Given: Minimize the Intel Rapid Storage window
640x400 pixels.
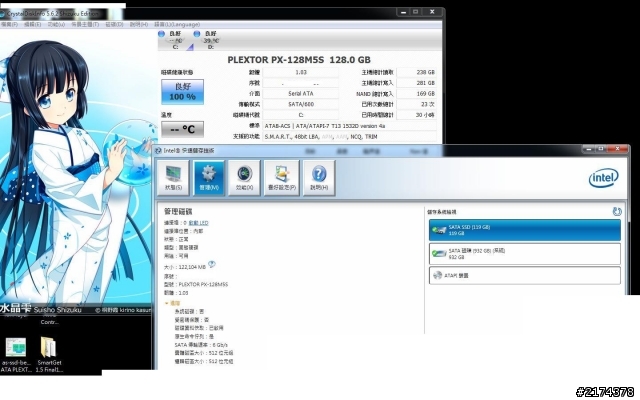Looking at the screenshot, I should [x=588, y=149].
